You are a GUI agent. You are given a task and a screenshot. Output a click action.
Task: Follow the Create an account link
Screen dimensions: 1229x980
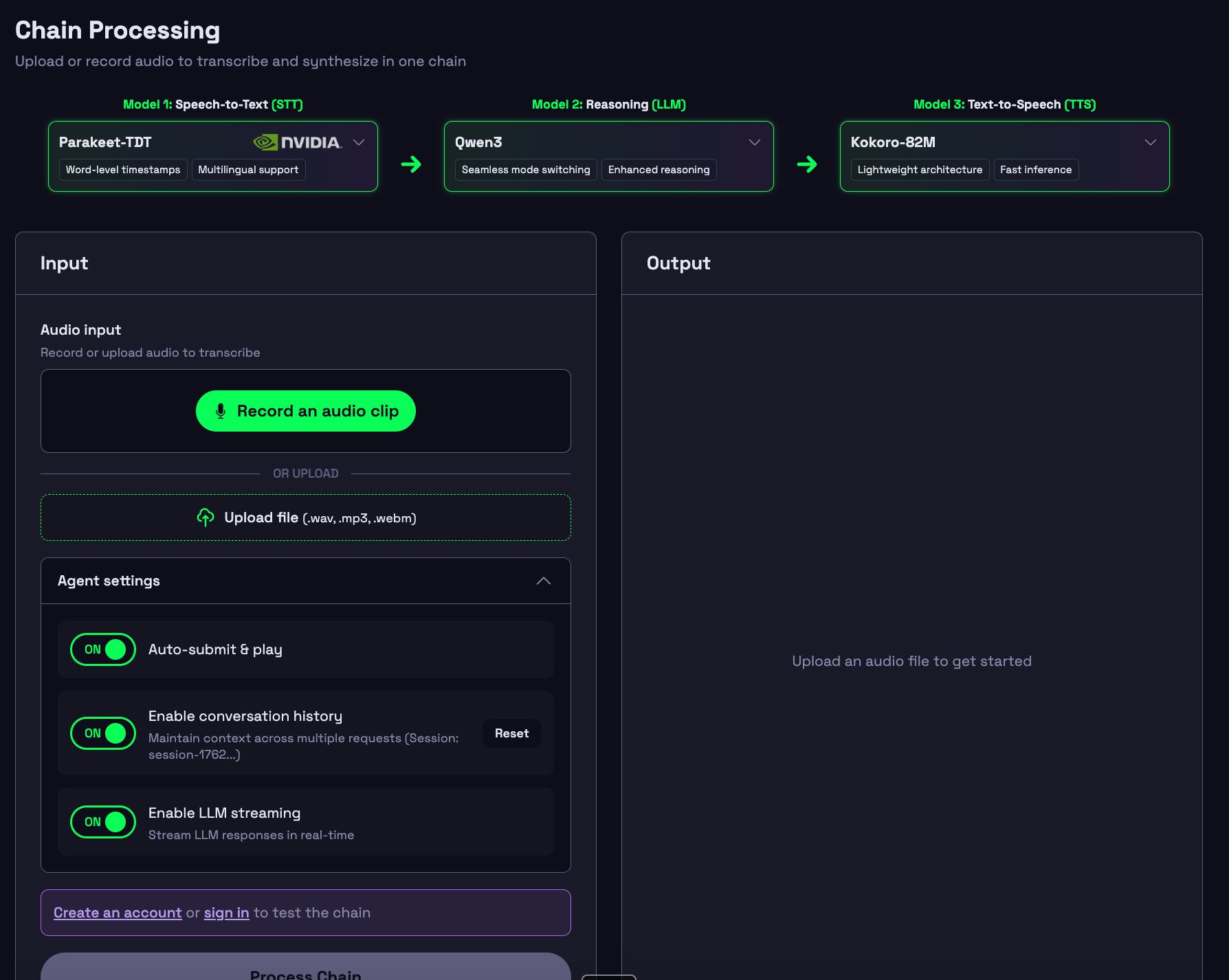118,913
